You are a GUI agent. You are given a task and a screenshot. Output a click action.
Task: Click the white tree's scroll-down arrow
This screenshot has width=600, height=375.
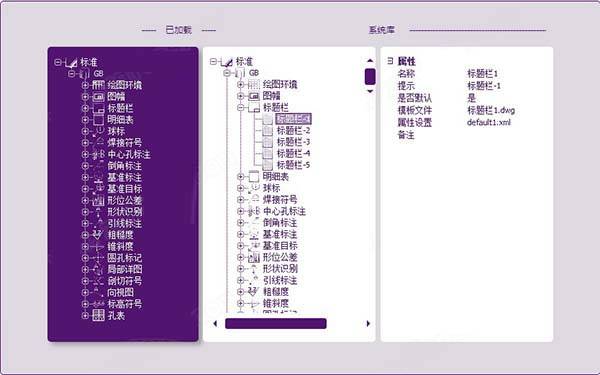pyautogui.click(x=370, y=91)
